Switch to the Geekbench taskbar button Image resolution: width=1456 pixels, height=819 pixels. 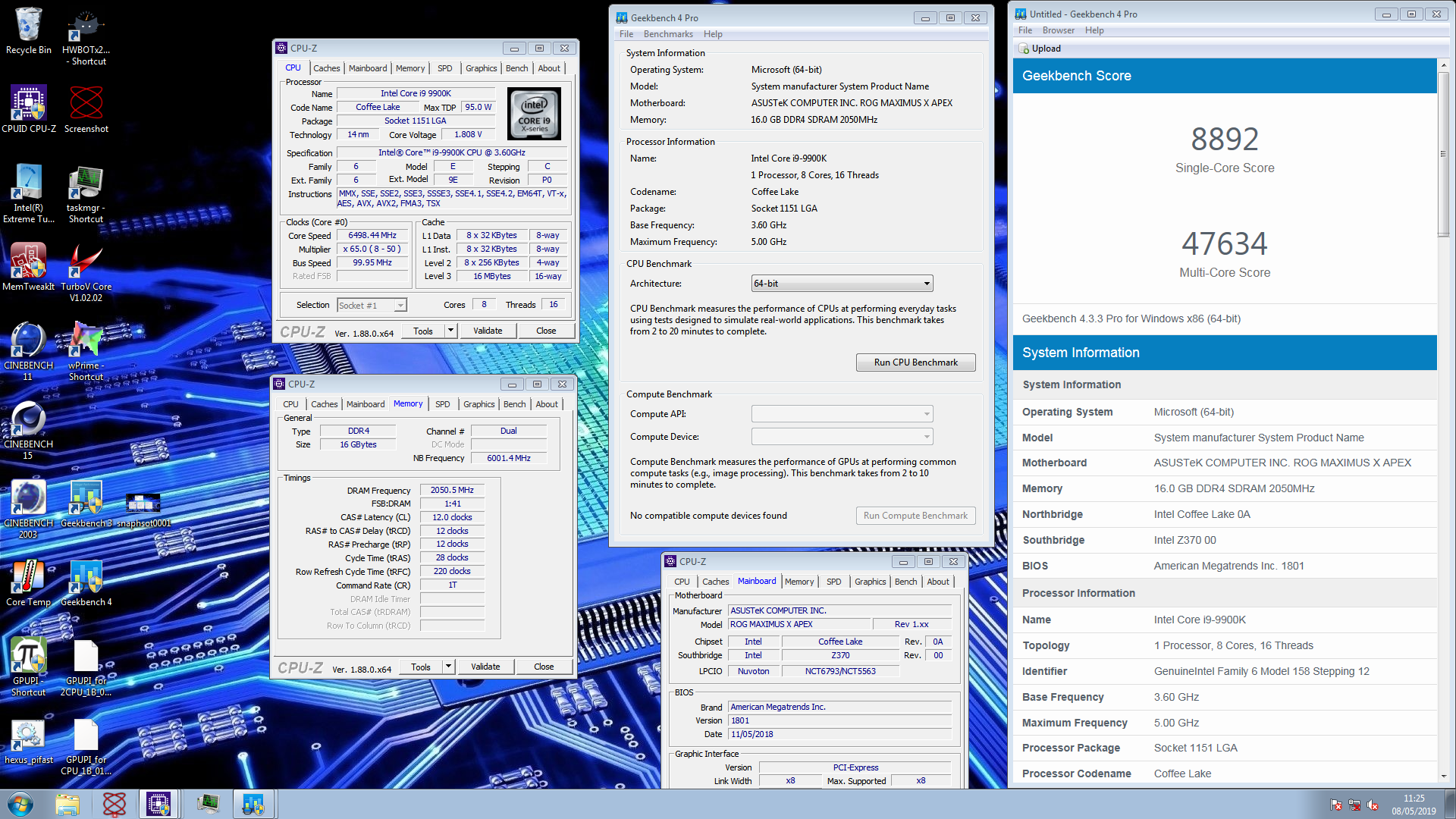(253, 804)
